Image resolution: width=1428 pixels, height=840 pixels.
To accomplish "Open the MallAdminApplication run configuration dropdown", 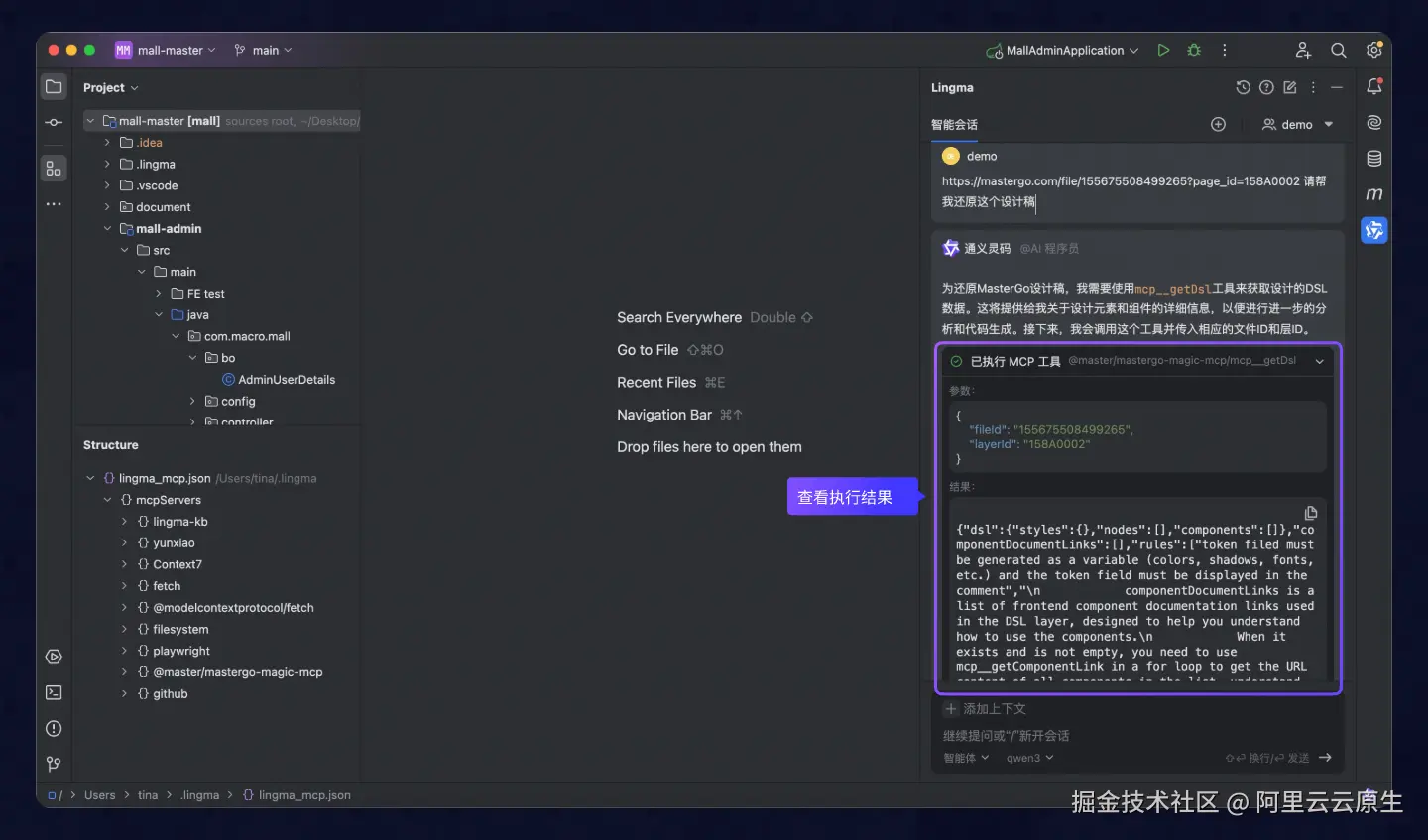I will (1063, 50).
